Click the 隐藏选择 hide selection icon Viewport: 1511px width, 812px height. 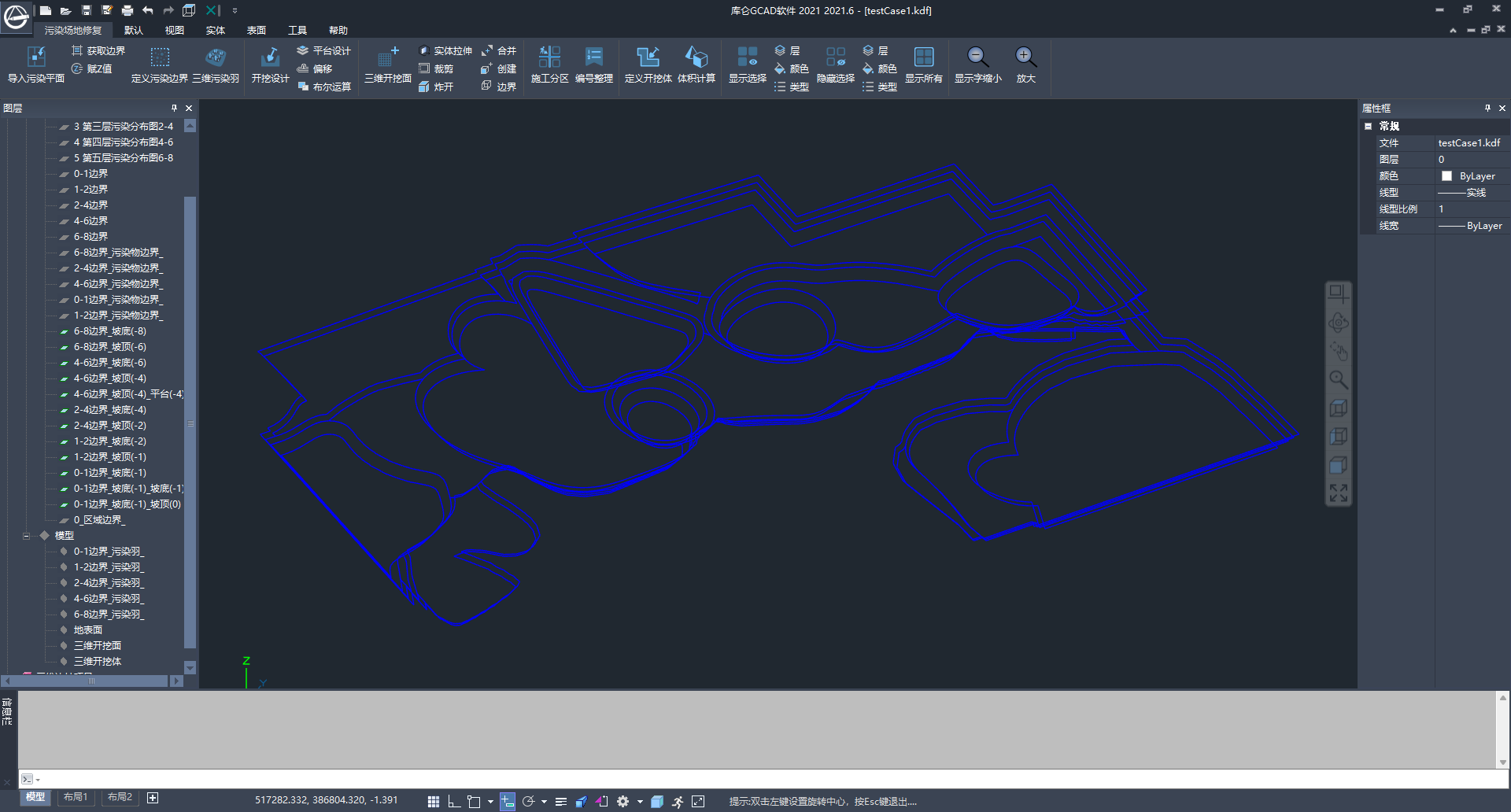[835, 57]
